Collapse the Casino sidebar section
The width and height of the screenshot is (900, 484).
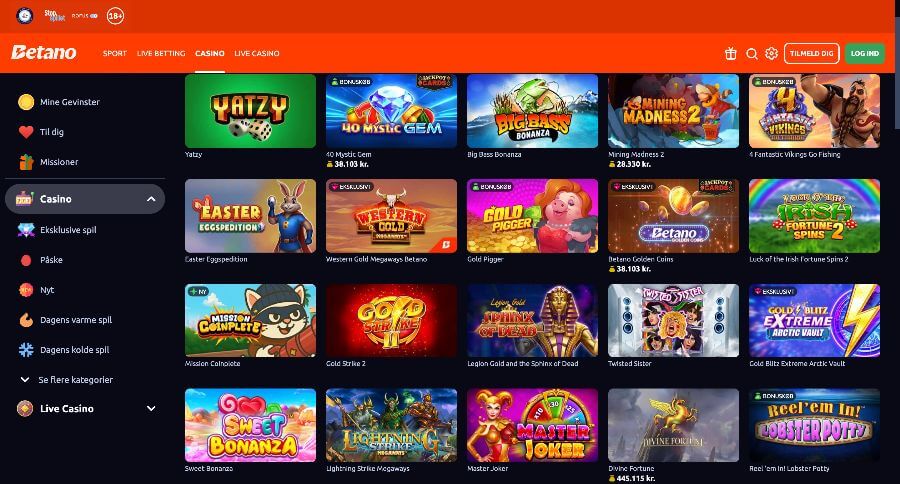[151, 199]
